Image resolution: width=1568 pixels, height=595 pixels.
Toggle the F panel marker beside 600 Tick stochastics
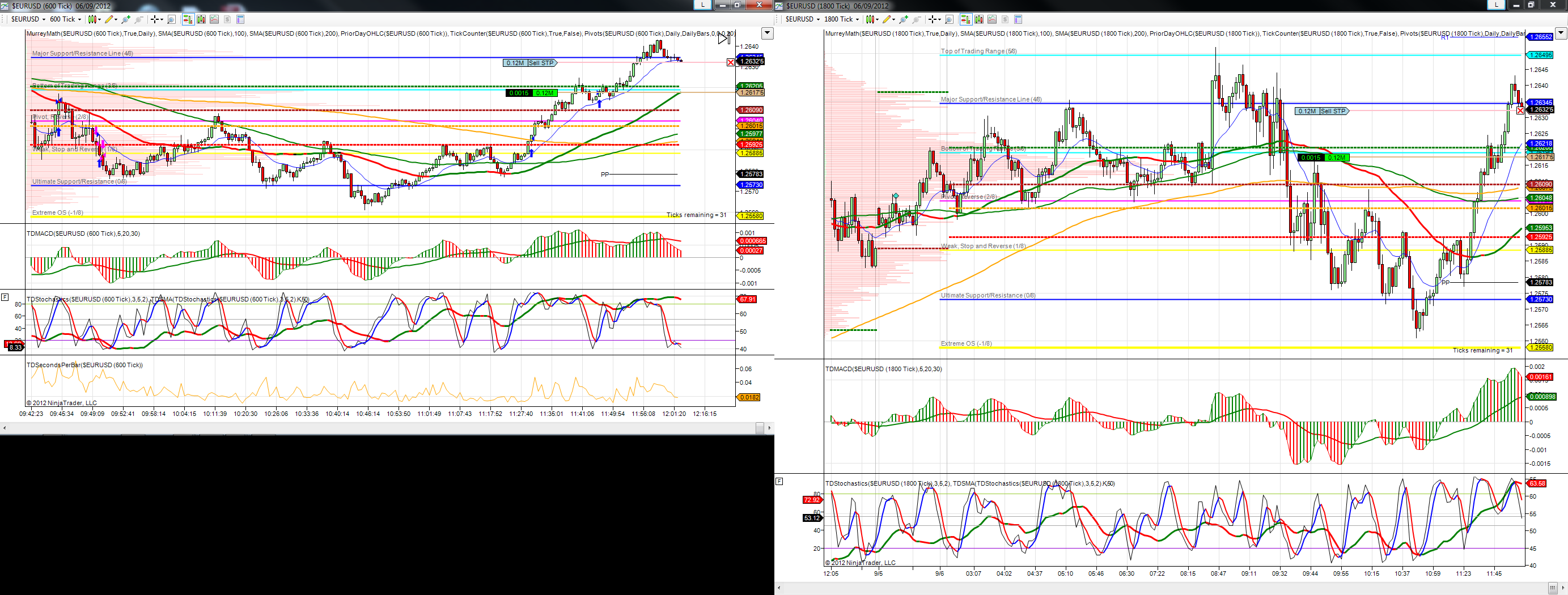[5, 297]
